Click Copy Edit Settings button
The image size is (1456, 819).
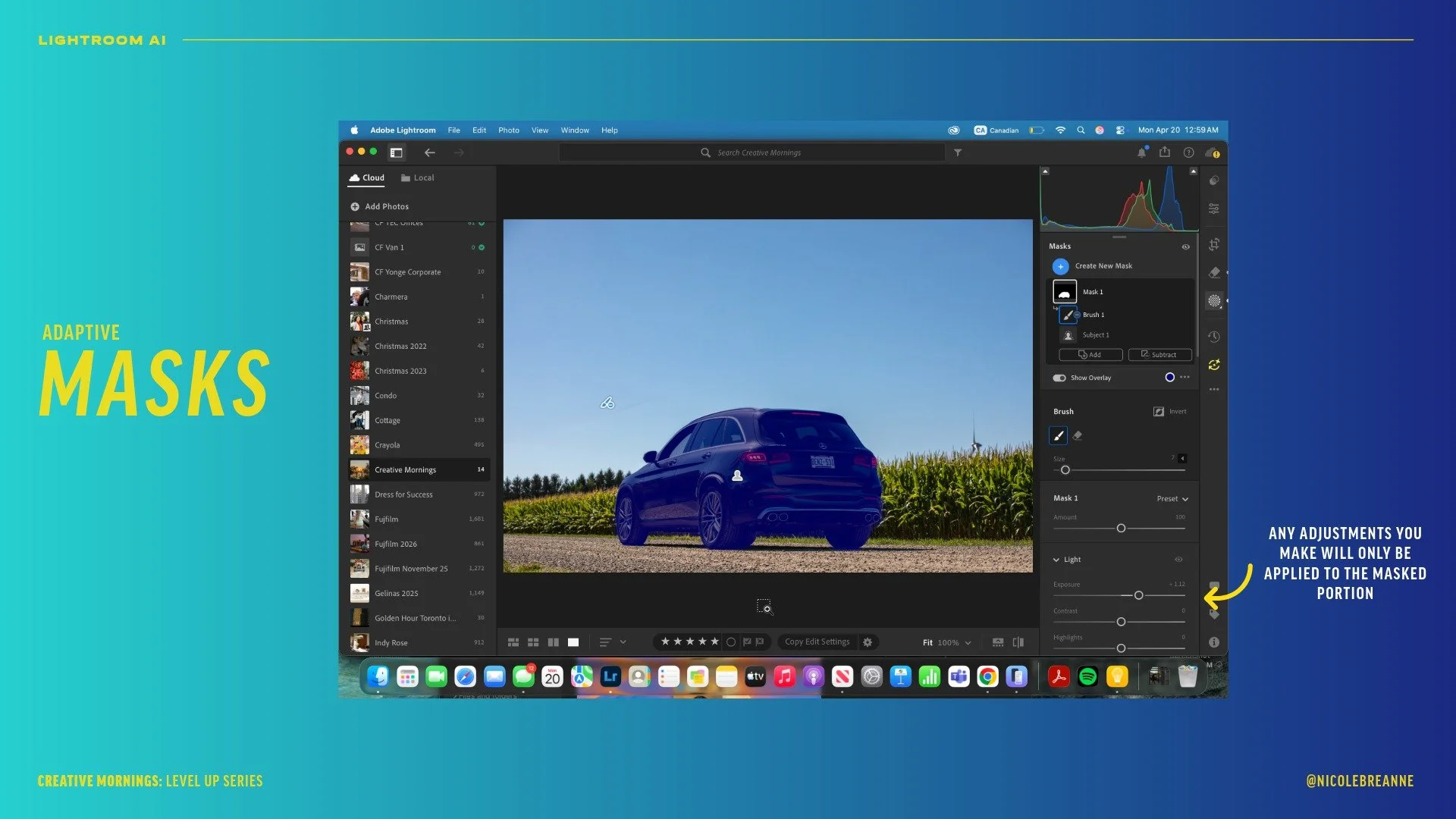817,642
